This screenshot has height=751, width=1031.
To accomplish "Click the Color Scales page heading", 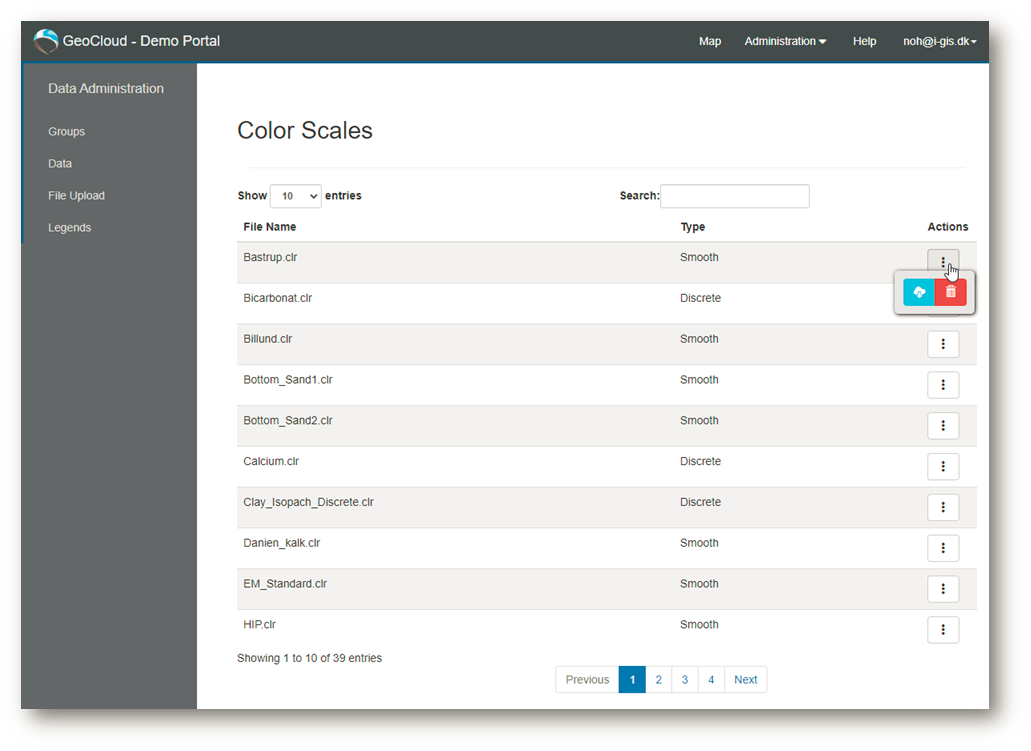I will click(x=304, y=130).
